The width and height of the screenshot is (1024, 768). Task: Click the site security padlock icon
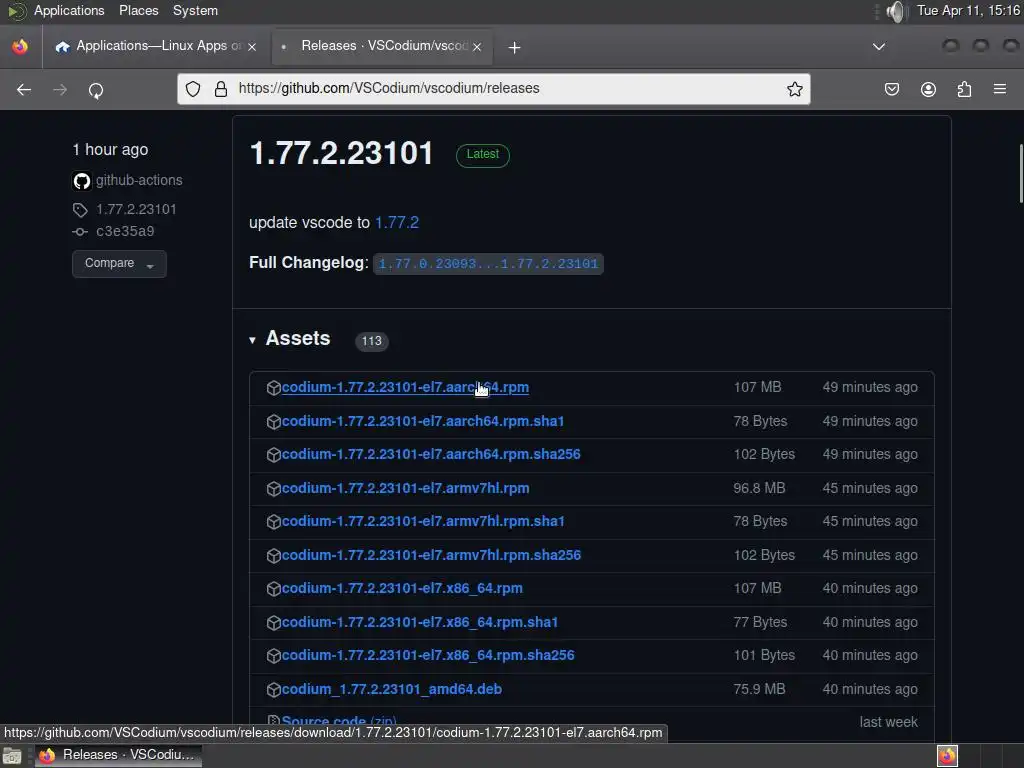click(x=221, y=89)
